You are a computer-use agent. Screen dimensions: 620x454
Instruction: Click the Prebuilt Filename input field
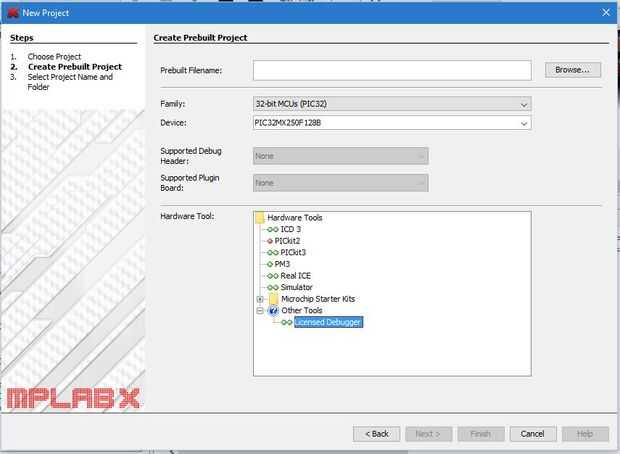click(x=392, y=70)
